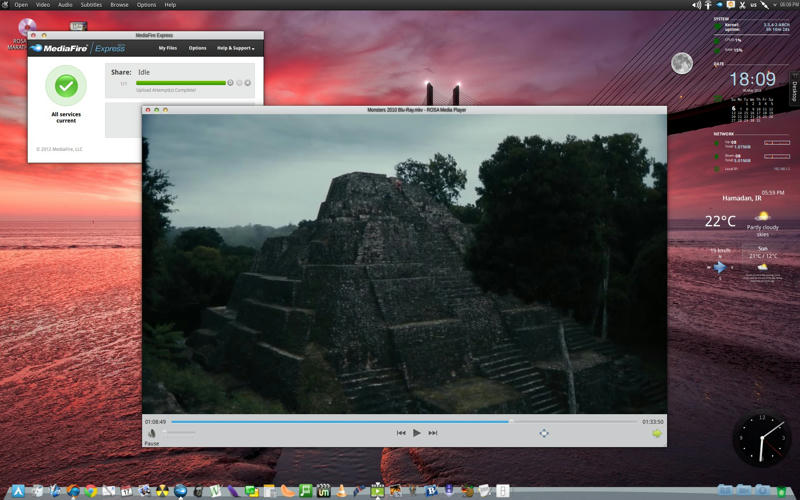Viewport: 800px width, 500px height.
Task: Skip to the next track in media player
Action: coord(433,433)
